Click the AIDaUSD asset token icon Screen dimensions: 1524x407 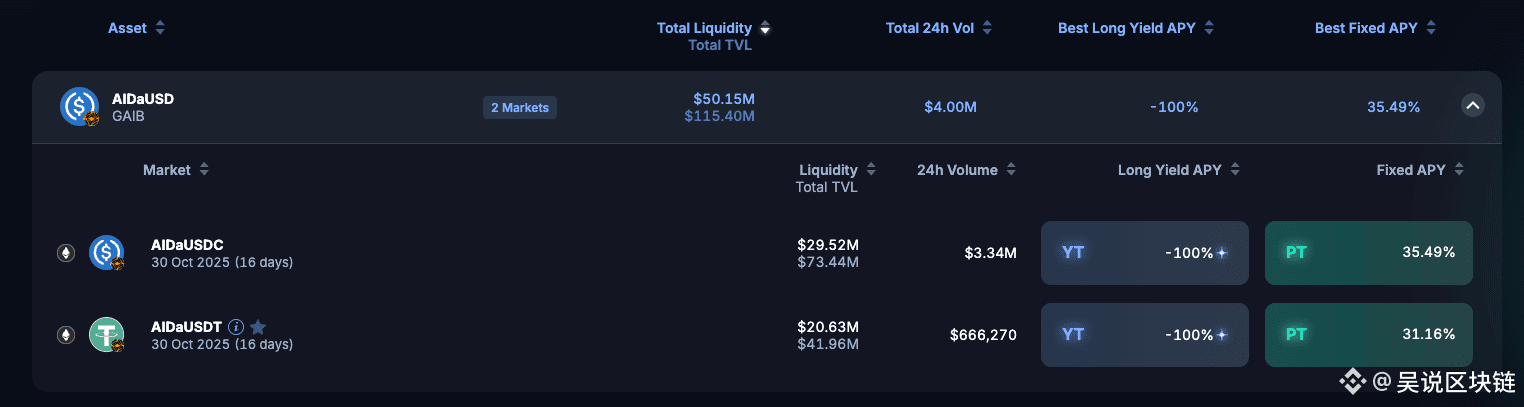click(79, 106)
